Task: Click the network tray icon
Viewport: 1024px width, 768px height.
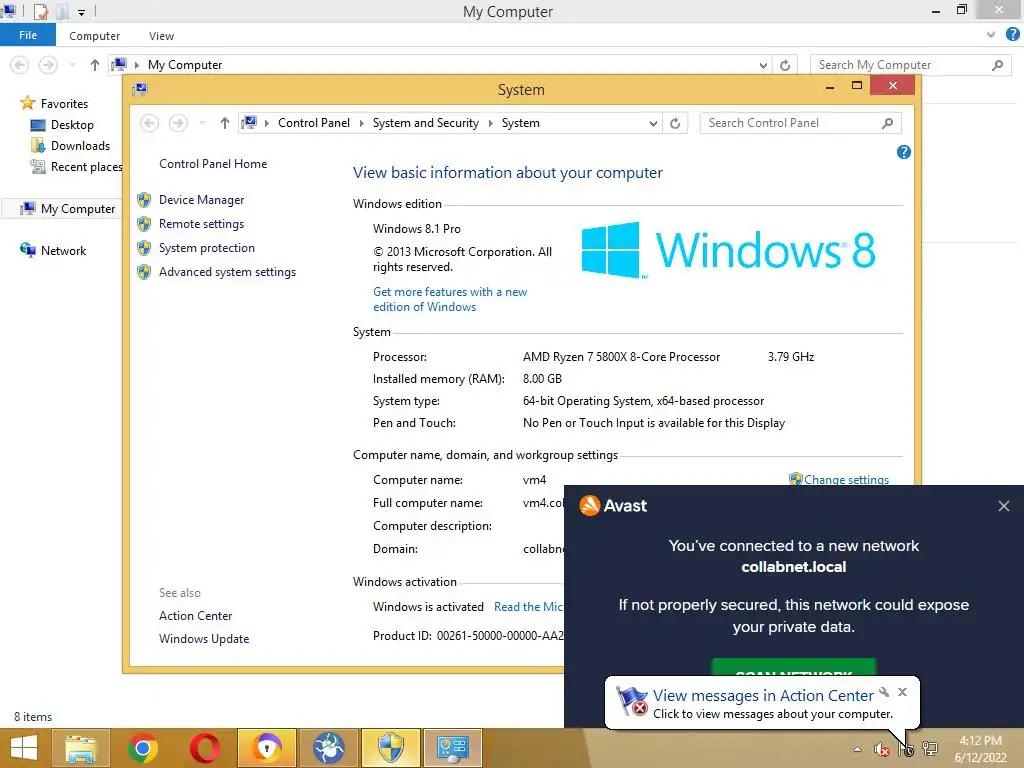Action: 930,749
